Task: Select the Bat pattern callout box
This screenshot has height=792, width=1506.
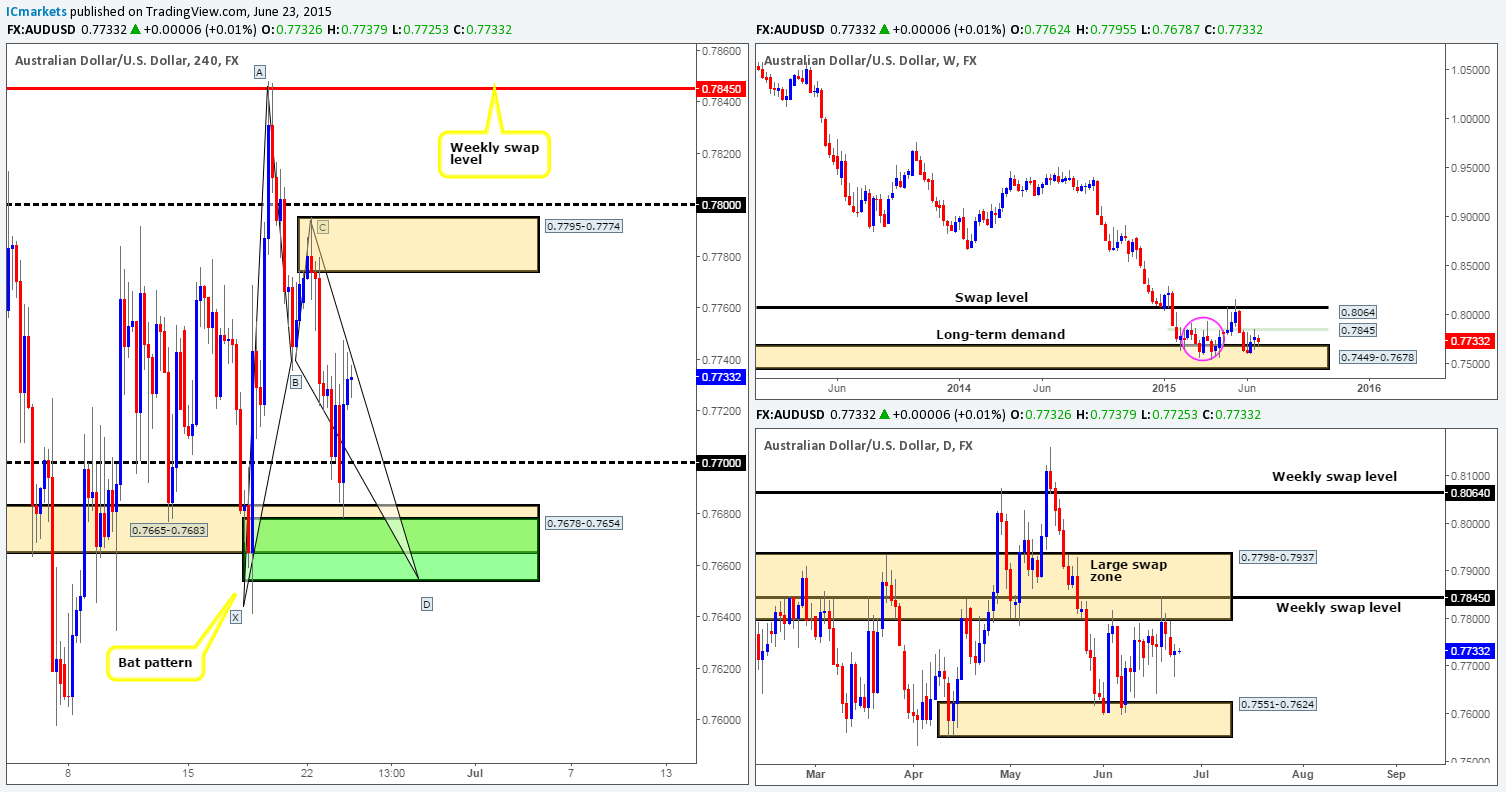Action: pos(155,664)
